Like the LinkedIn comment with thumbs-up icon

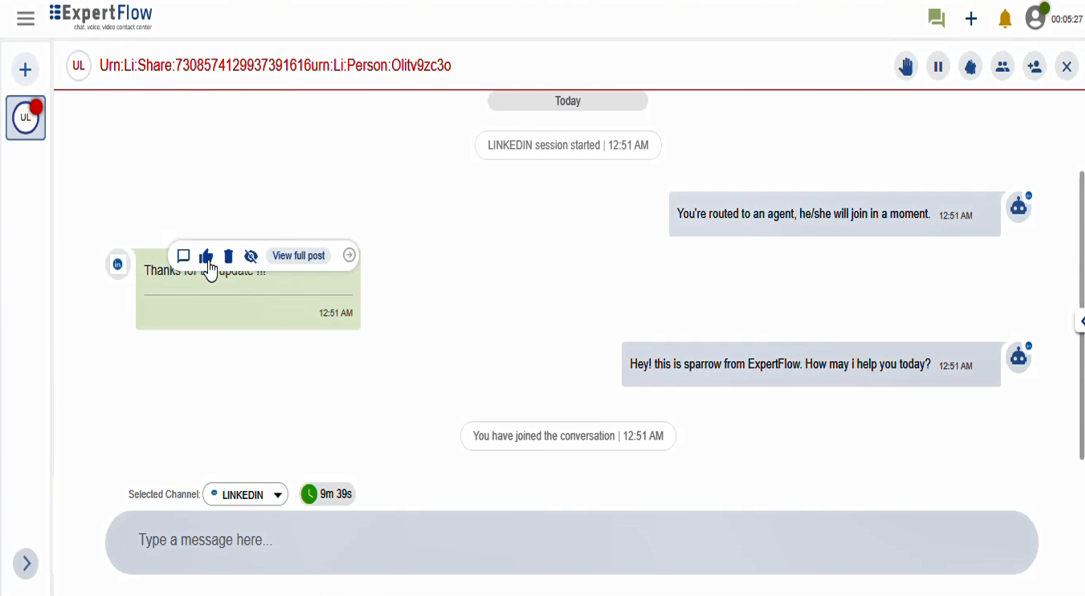tap(206, 256)
